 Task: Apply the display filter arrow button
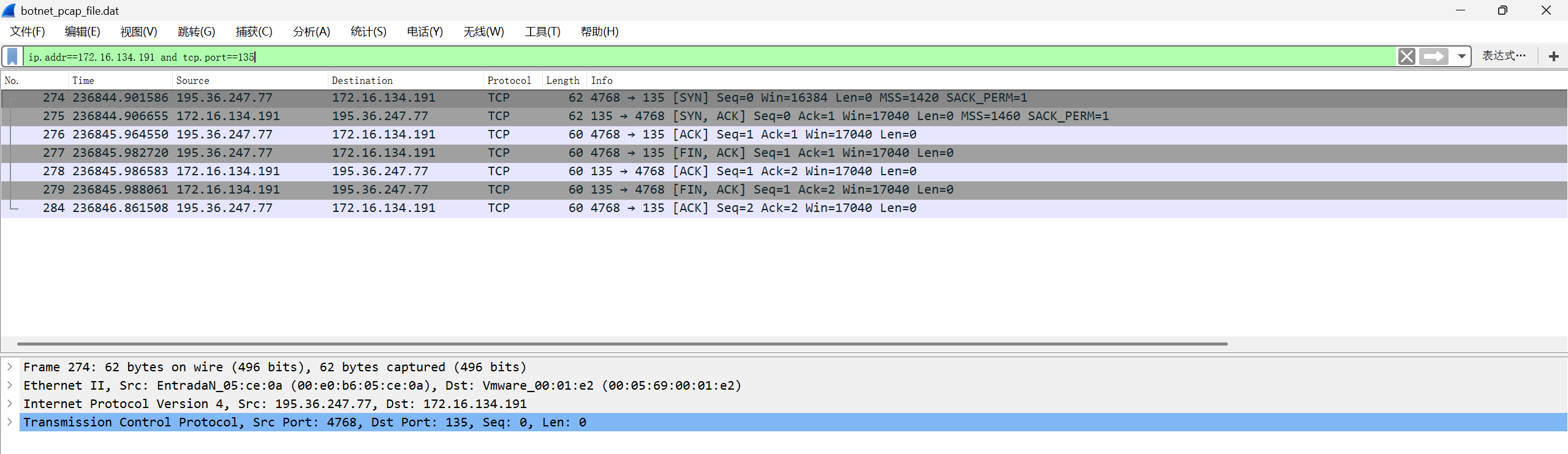pos(1433,56)
